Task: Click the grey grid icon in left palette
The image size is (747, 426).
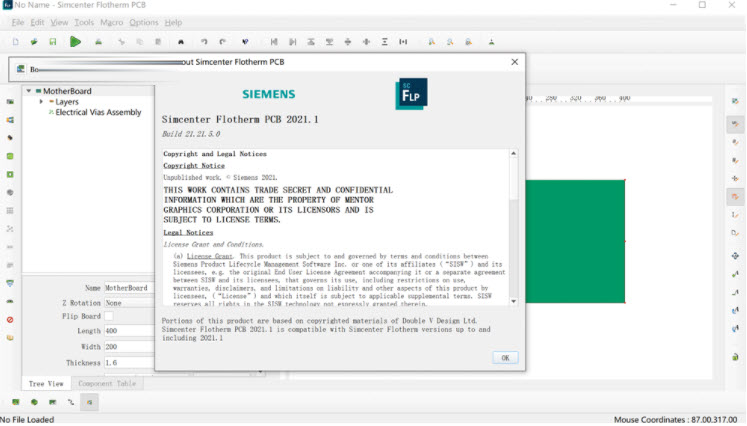Action: point(10,211)
